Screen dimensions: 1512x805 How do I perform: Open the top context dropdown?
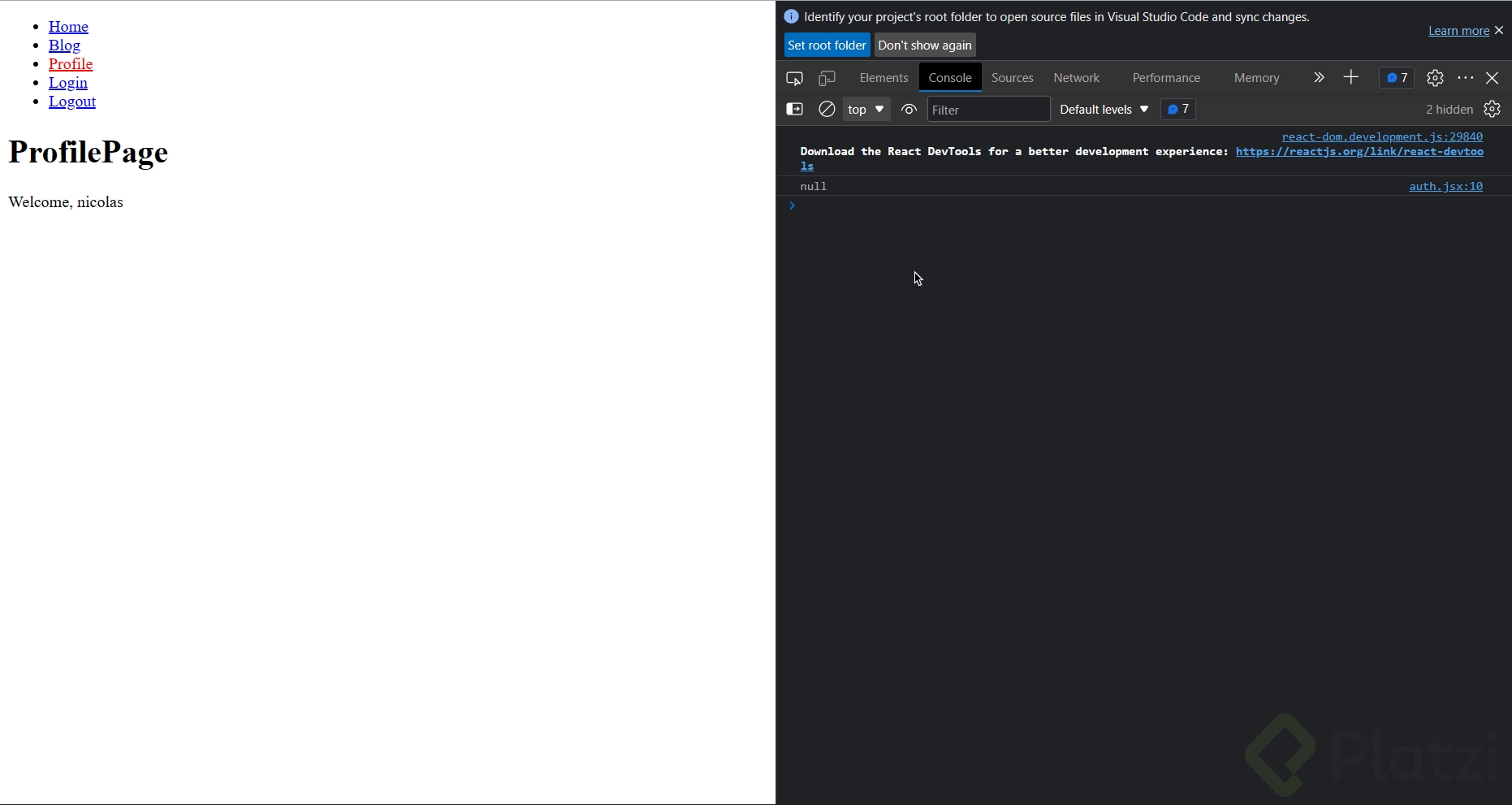click(866, 109)
